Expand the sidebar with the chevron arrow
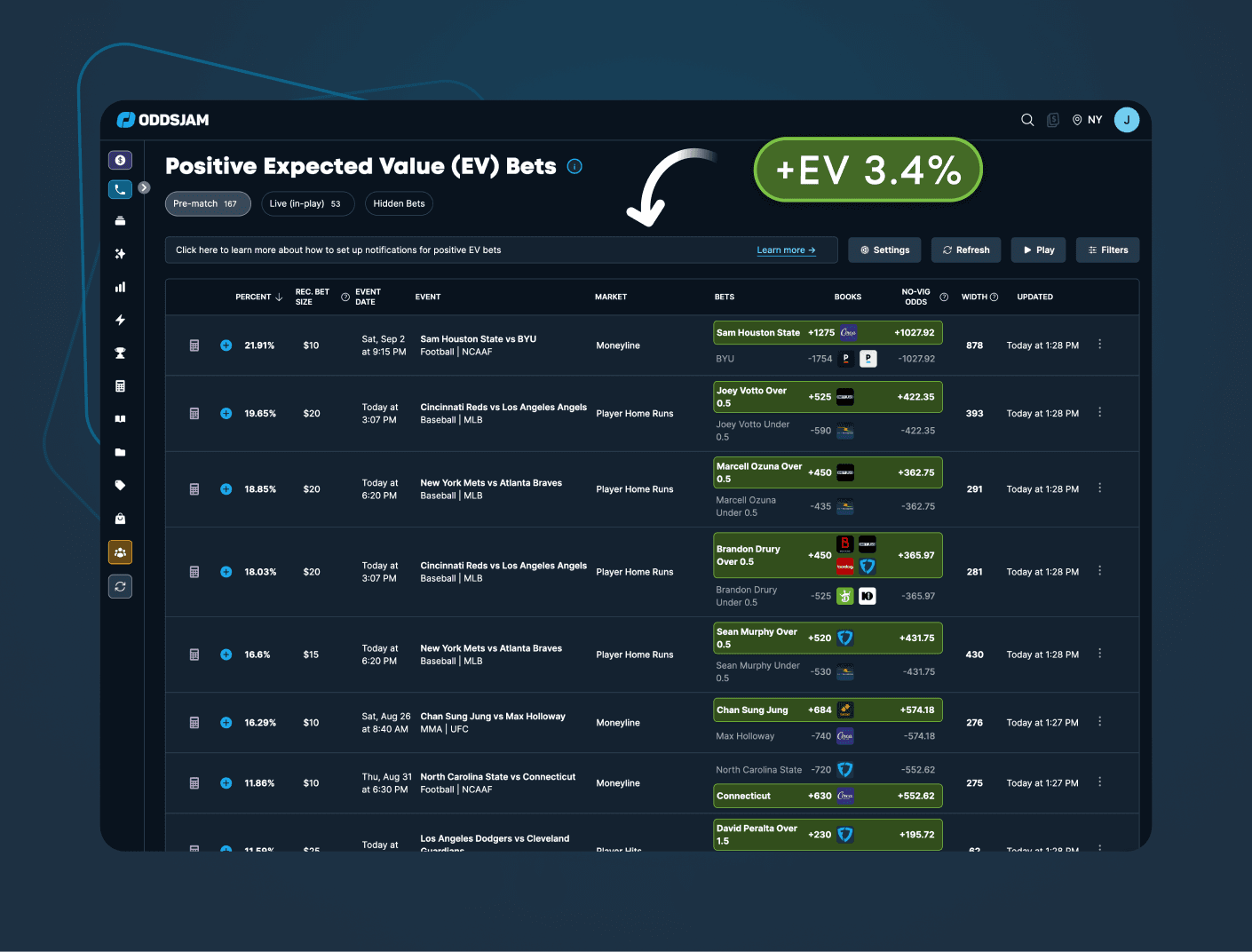This screenshot has width=1252, height=952. pyautogui.click(x=143, y=187)
